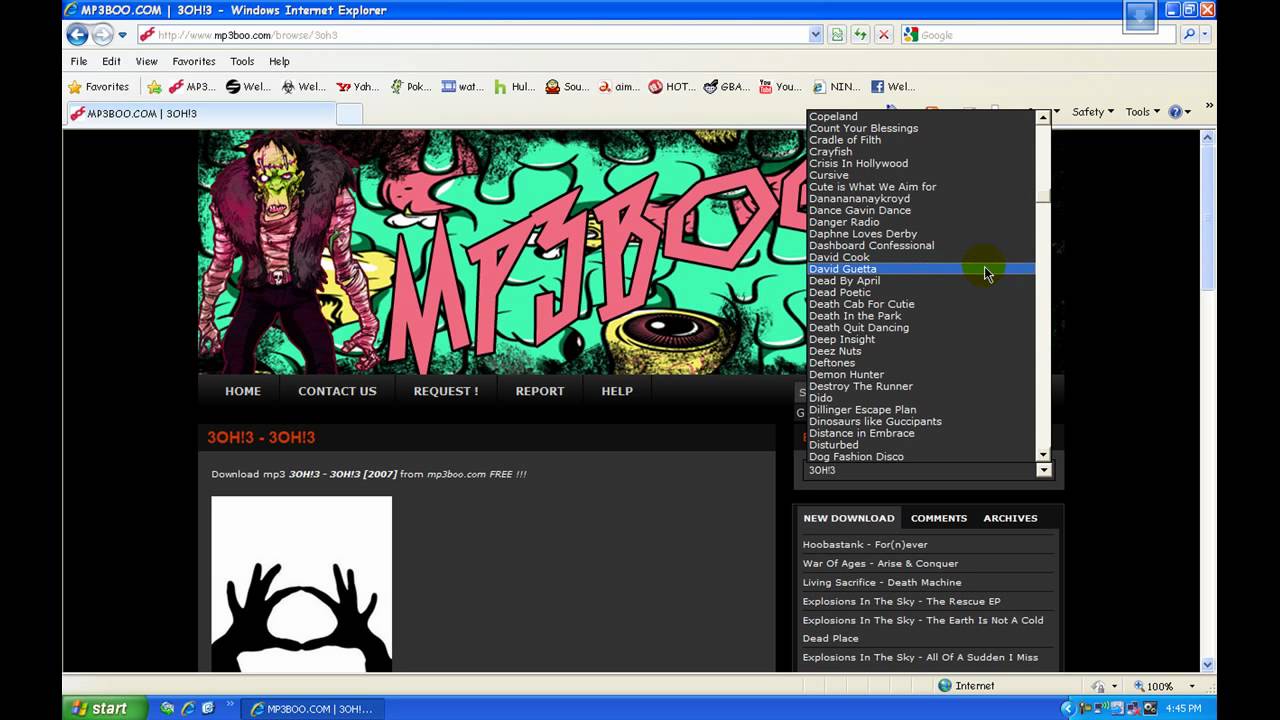The height and width of the screenshot is (720, 1280).
Task: Click the IE Forward arrow button
Action: pyautogui.click(x=102, y=34)
